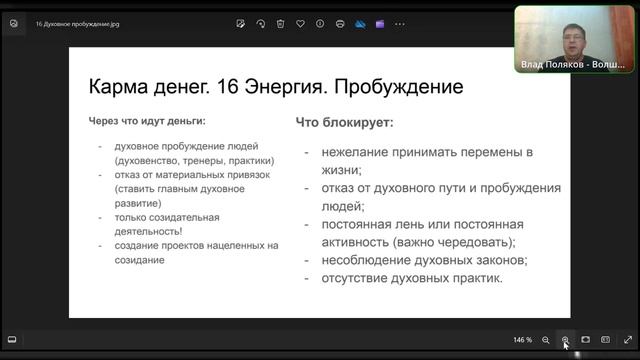Click the line постоянная лень или постоянная
This screenshot has height=360, width=640.
tap(422, 224)
